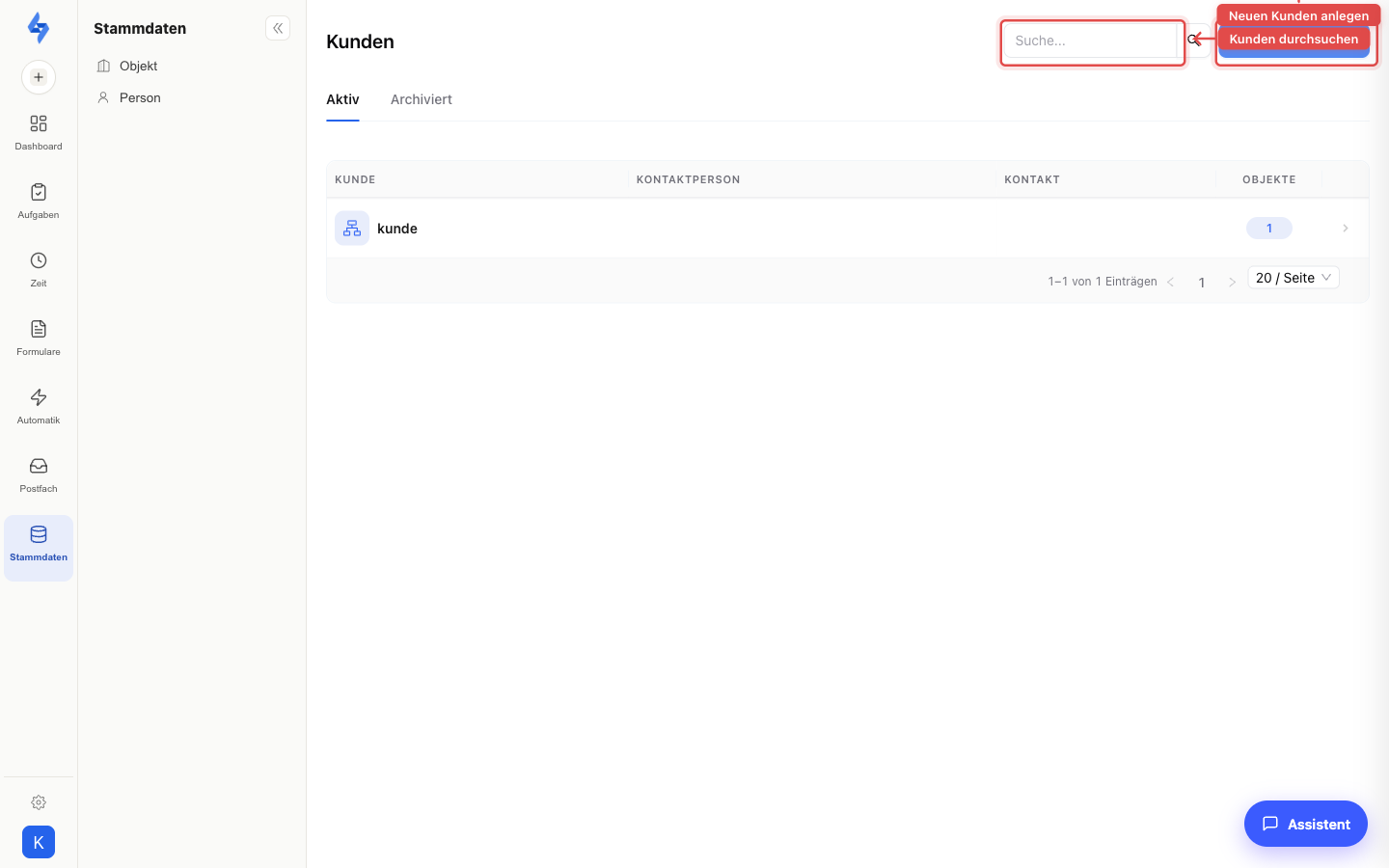
Task: Collapse the Stammdaten side panel
Action: [278, 28]
